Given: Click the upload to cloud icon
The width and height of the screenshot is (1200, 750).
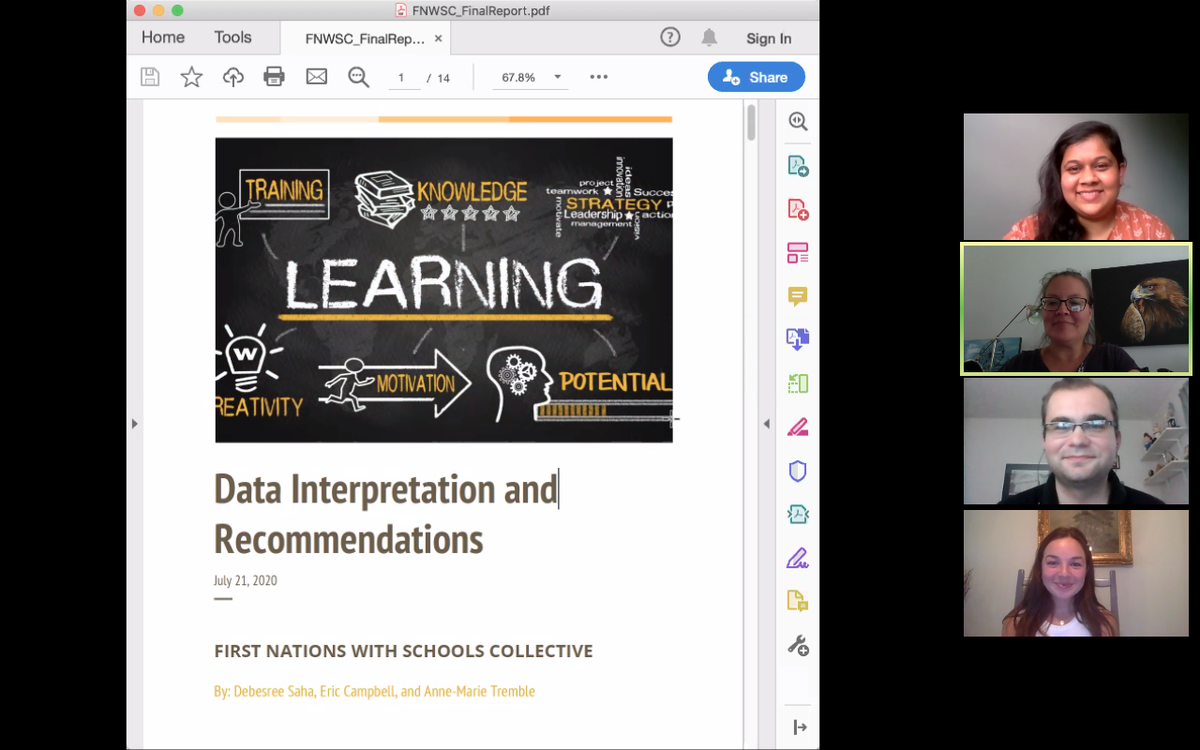Looking at the screenshot, I should tap(233, 77).
